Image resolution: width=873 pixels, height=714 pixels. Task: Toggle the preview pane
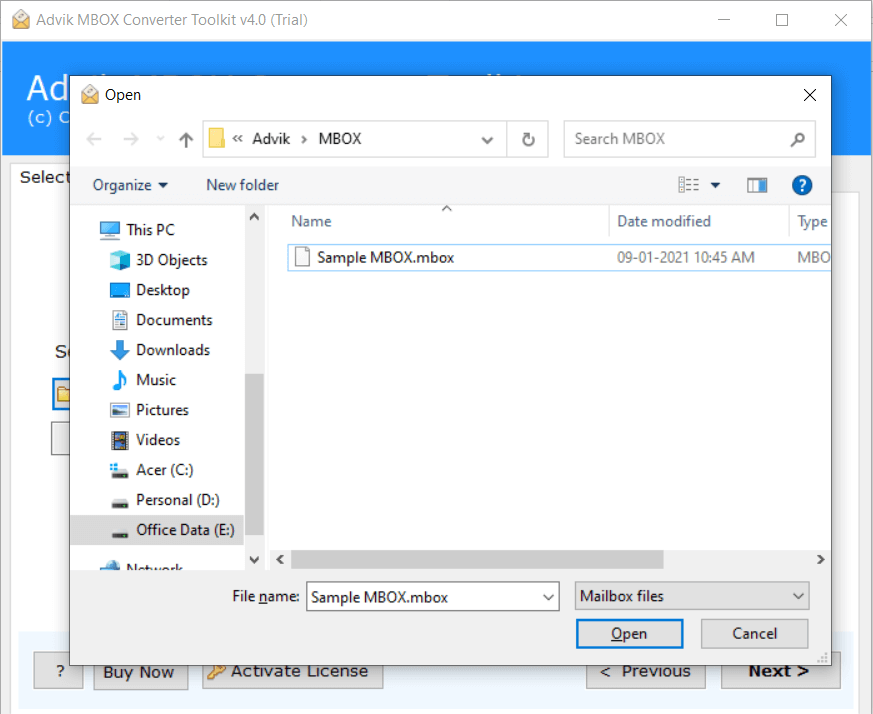point(757,185)
